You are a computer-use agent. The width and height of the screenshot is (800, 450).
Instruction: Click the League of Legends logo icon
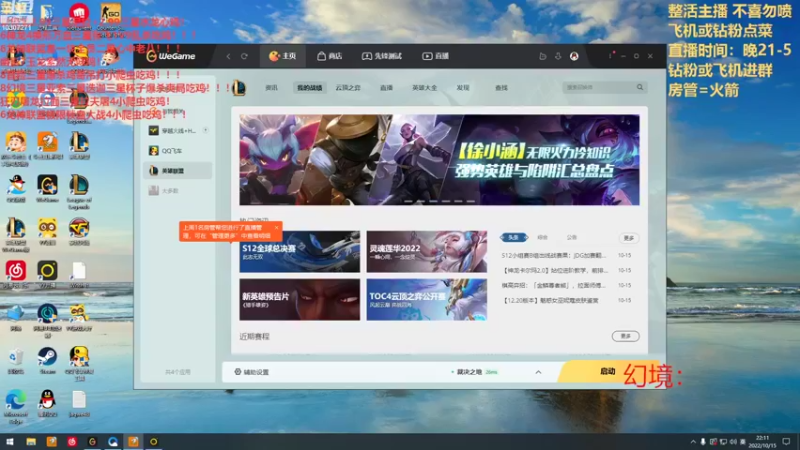pyautogui.click(x=239, y=88)
